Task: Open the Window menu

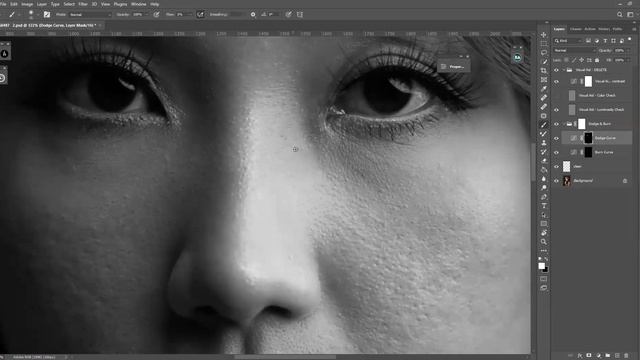Action: coord(138,4)
